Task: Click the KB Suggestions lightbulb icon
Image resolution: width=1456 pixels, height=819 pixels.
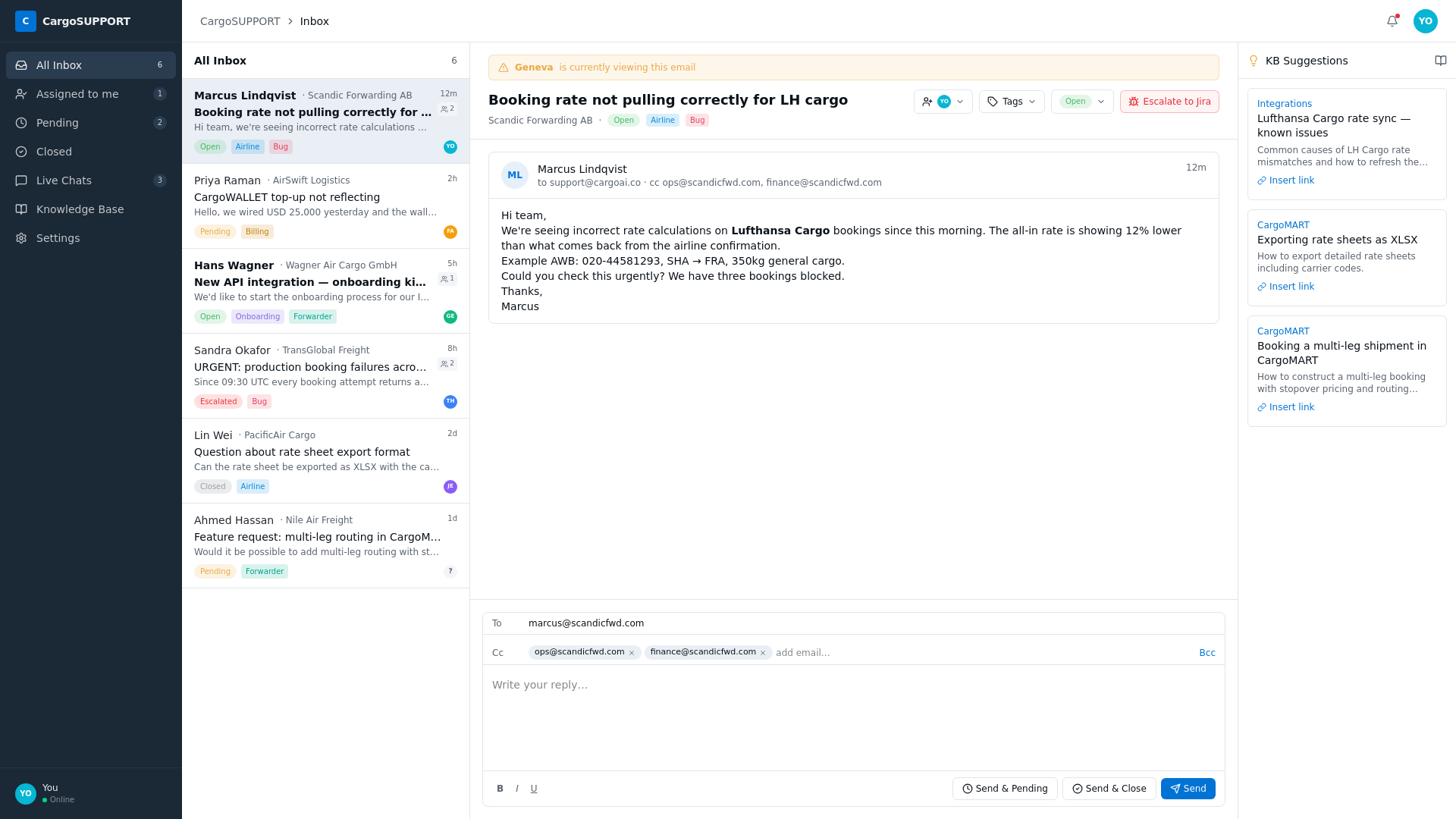Action: point(1254,61)
